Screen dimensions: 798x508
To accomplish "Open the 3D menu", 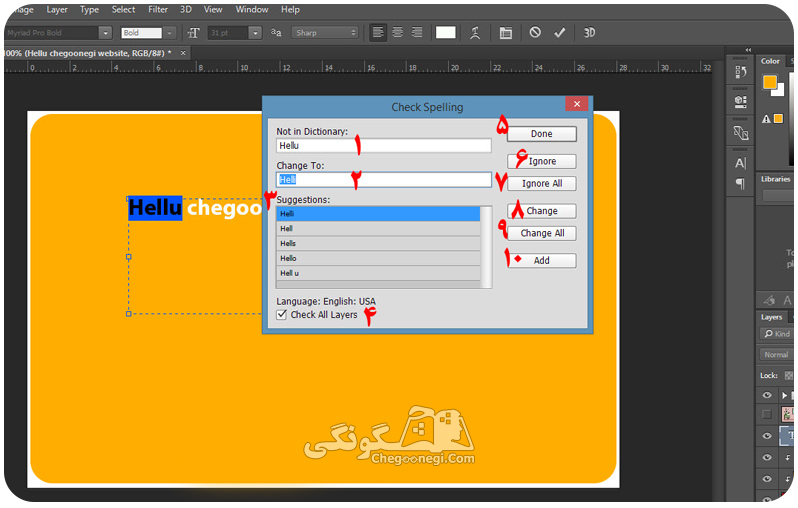I will pos(186,10).
